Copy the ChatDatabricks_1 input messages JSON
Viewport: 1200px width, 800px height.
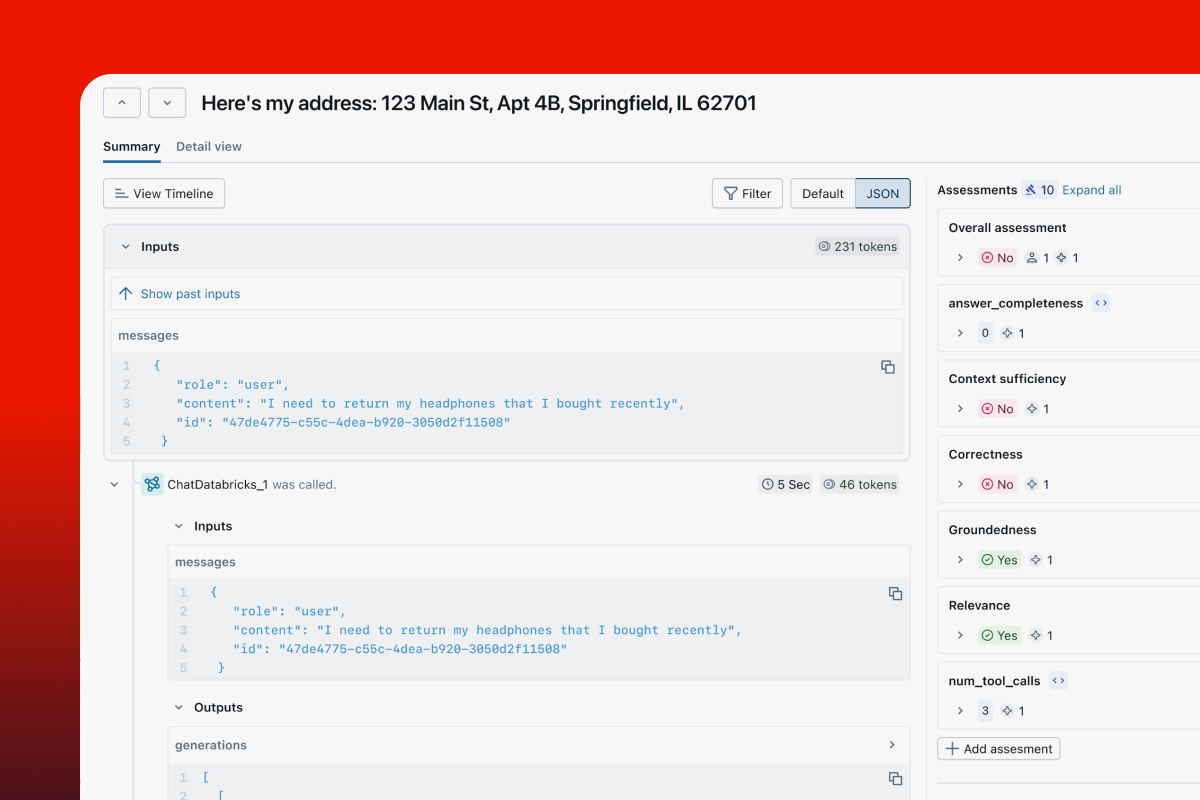(895, 594)
